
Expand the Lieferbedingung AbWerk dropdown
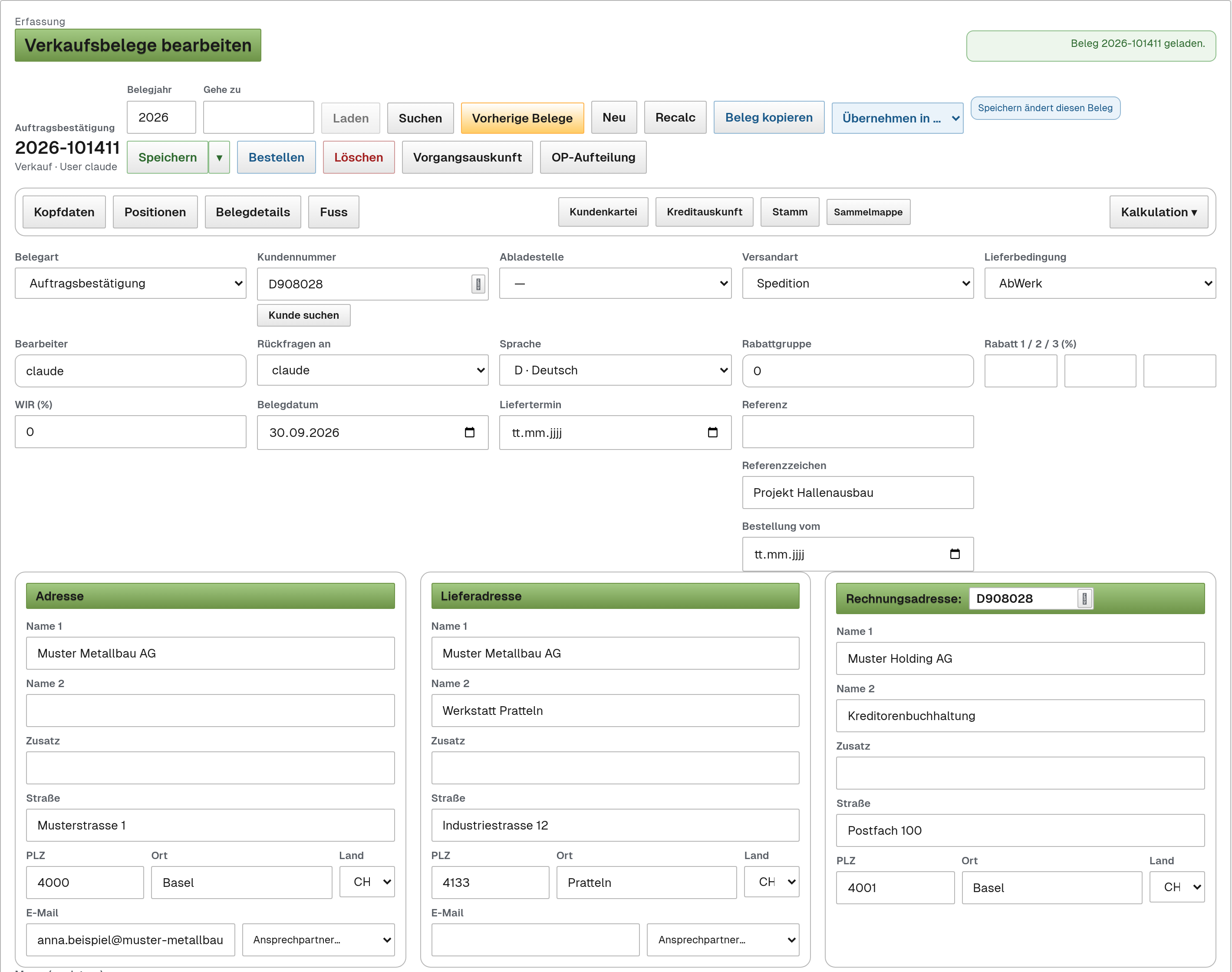click(x=1100, y=284)
